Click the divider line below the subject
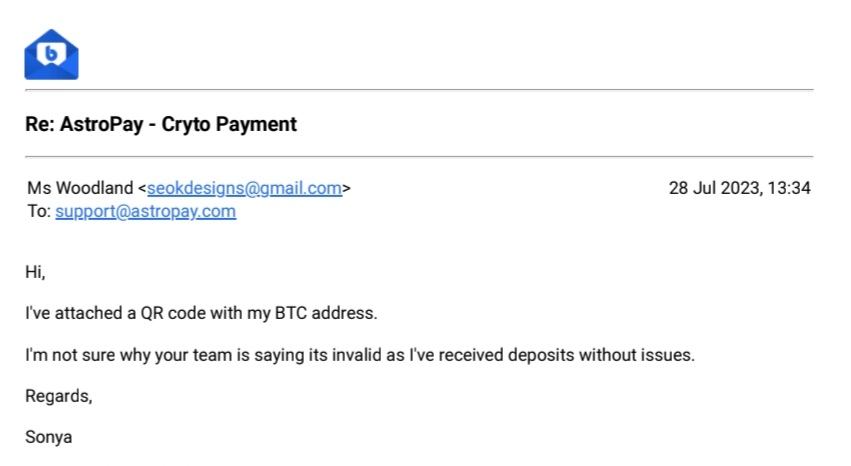Viewport: 851px width, 466px height. tap(418, 157)
